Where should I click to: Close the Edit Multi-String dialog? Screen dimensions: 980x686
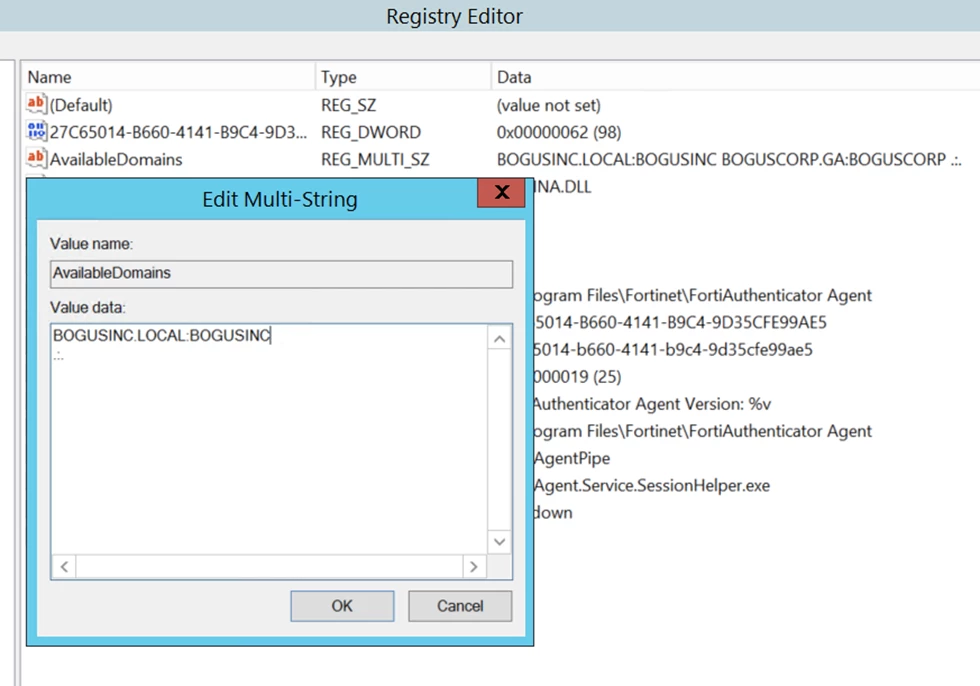tap(501, 192)
